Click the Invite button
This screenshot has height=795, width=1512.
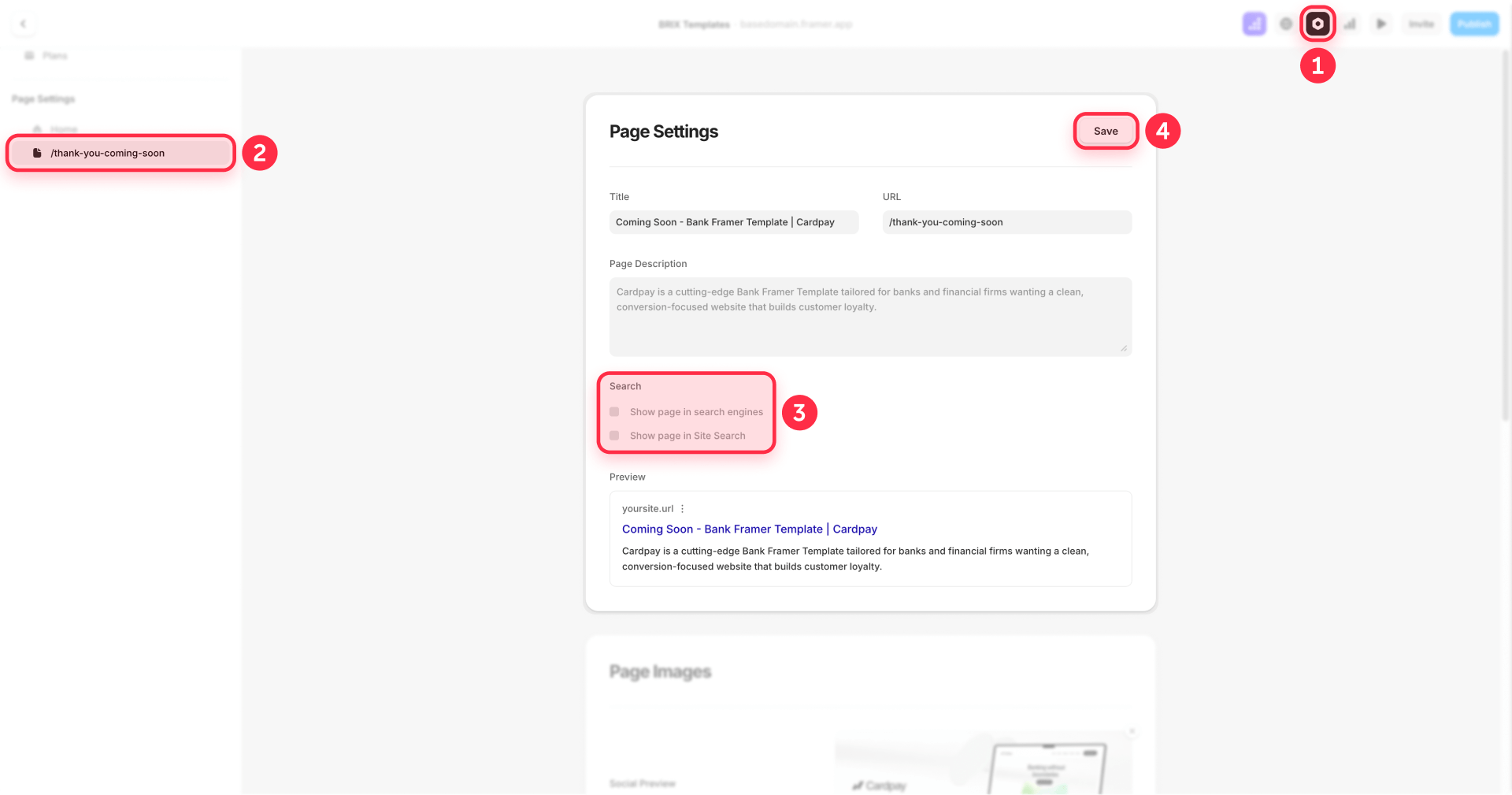click(1421, 24)
